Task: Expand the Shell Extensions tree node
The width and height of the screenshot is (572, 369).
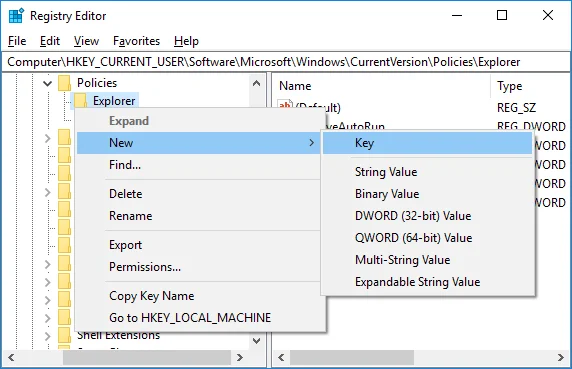Action: [47, 335]
